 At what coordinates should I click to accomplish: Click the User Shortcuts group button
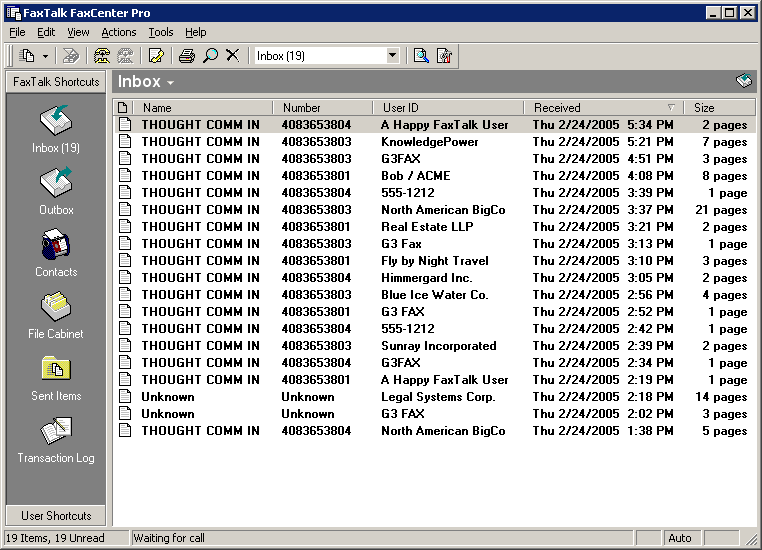(x=56, y=516)
